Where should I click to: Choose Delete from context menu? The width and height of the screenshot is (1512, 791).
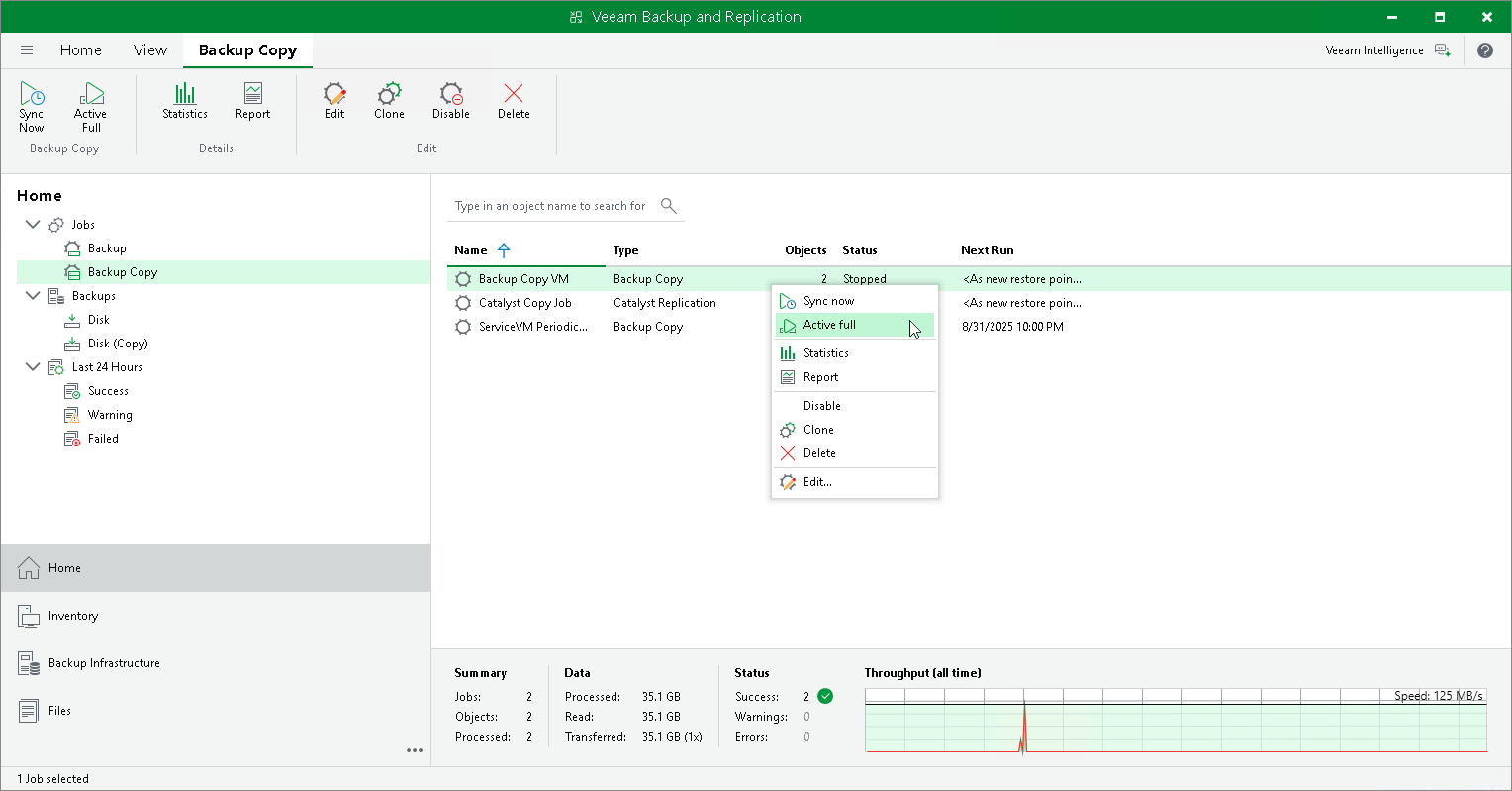click(x=855, y=453)
